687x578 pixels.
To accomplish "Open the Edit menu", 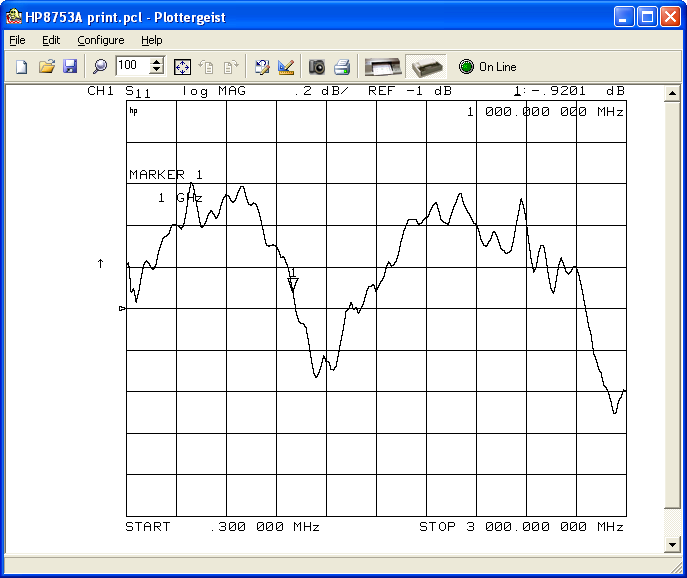I will 51,40.
